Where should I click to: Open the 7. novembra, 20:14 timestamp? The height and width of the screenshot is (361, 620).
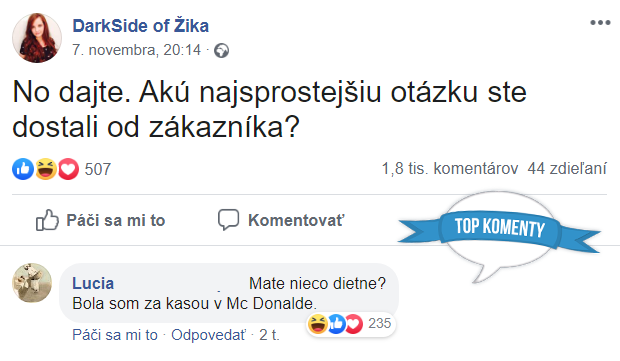tap(136, 50)
